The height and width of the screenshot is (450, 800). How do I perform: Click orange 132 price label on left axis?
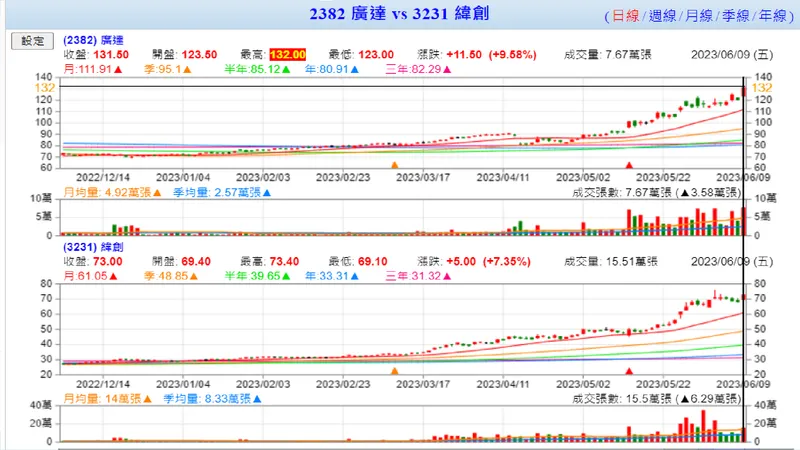44,88
